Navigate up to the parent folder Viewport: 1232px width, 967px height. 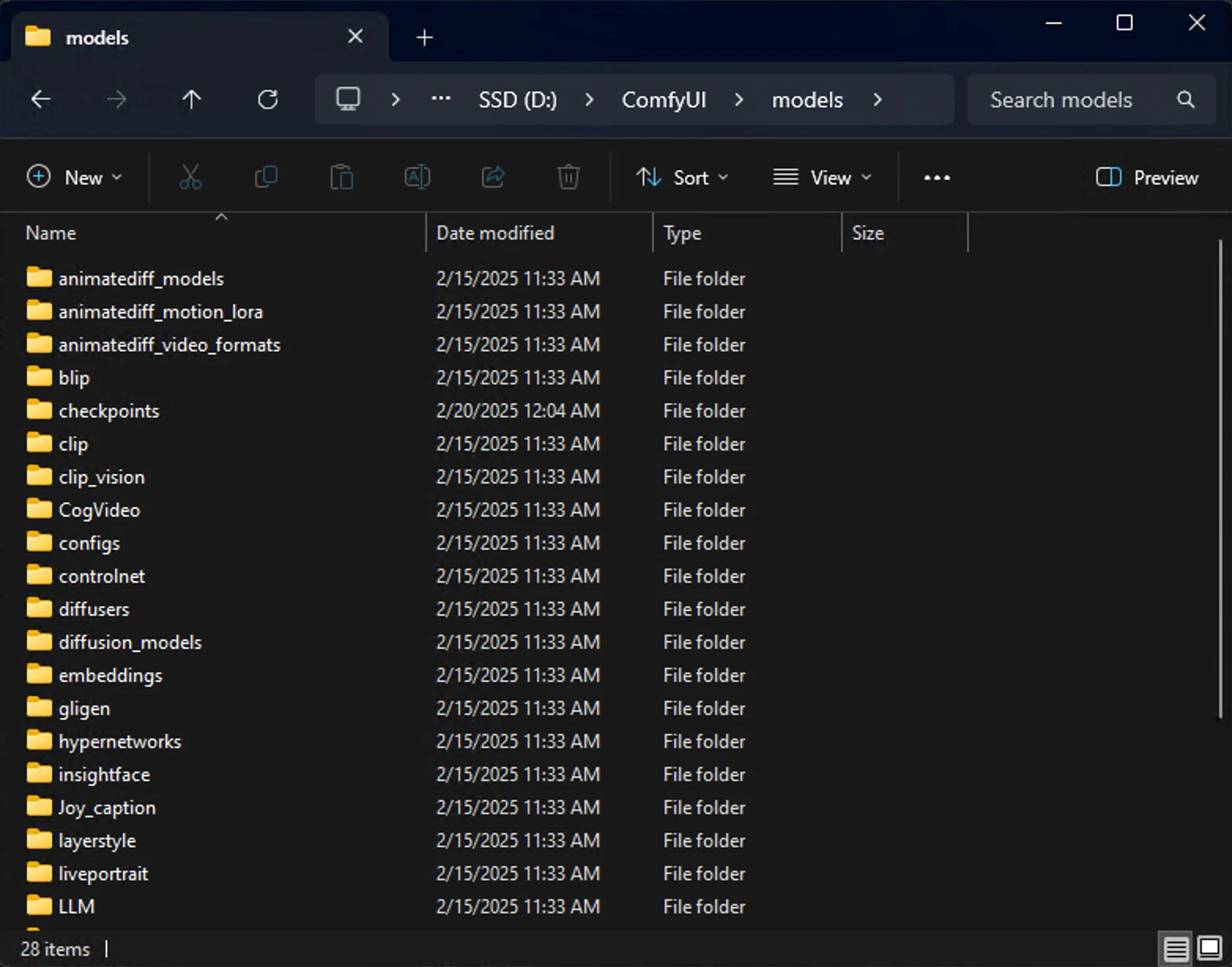(x=191, y=99)
